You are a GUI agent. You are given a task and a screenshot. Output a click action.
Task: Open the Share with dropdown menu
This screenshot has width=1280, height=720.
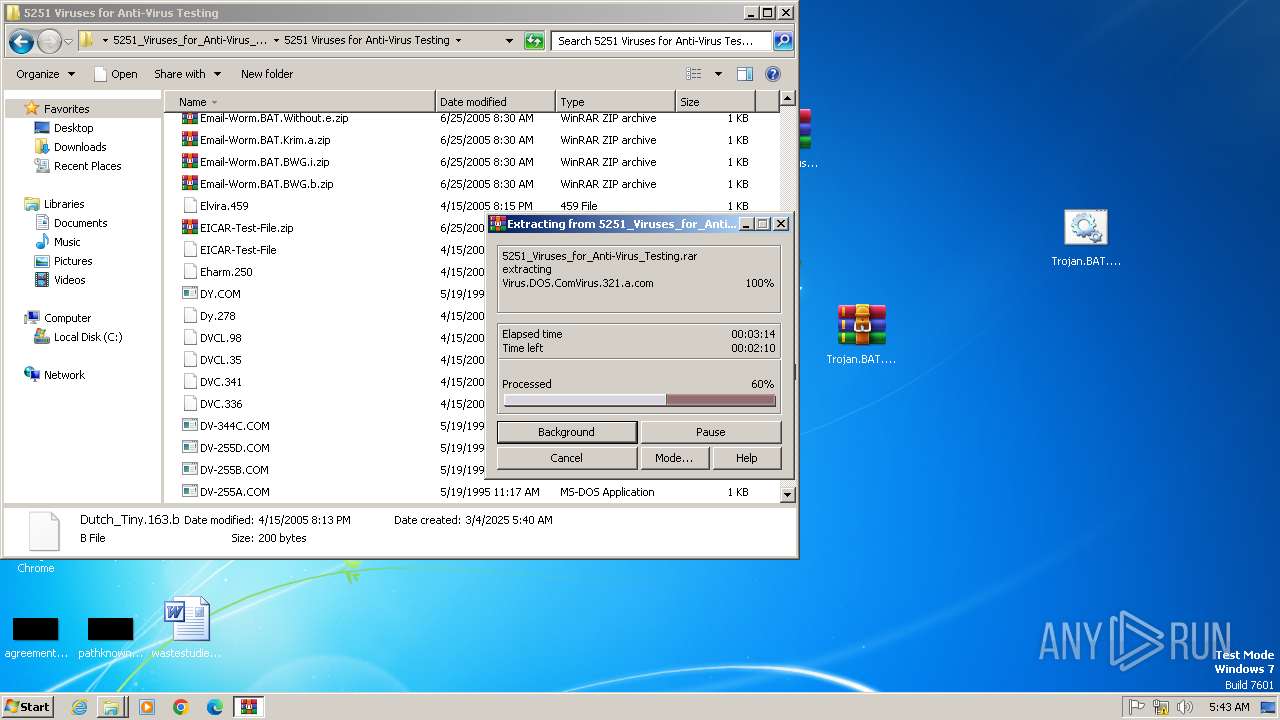click(186, 74)
